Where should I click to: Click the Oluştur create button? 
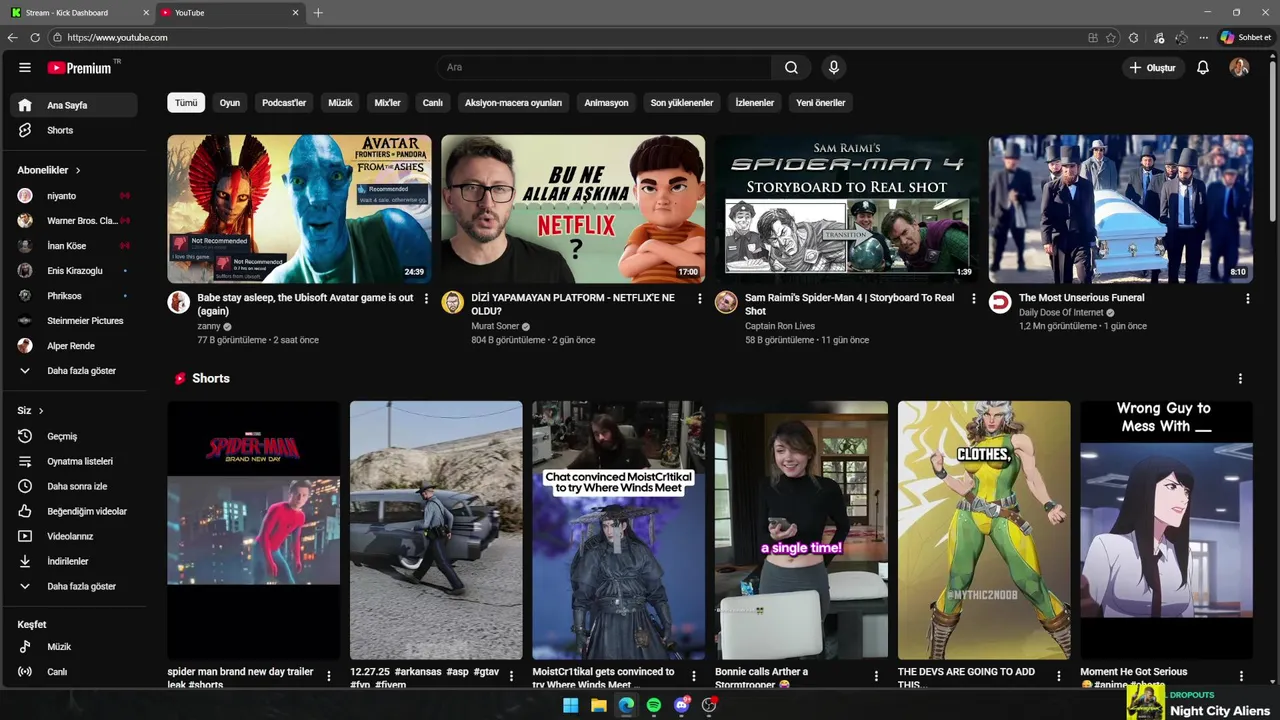click(x=1153, y=67)
